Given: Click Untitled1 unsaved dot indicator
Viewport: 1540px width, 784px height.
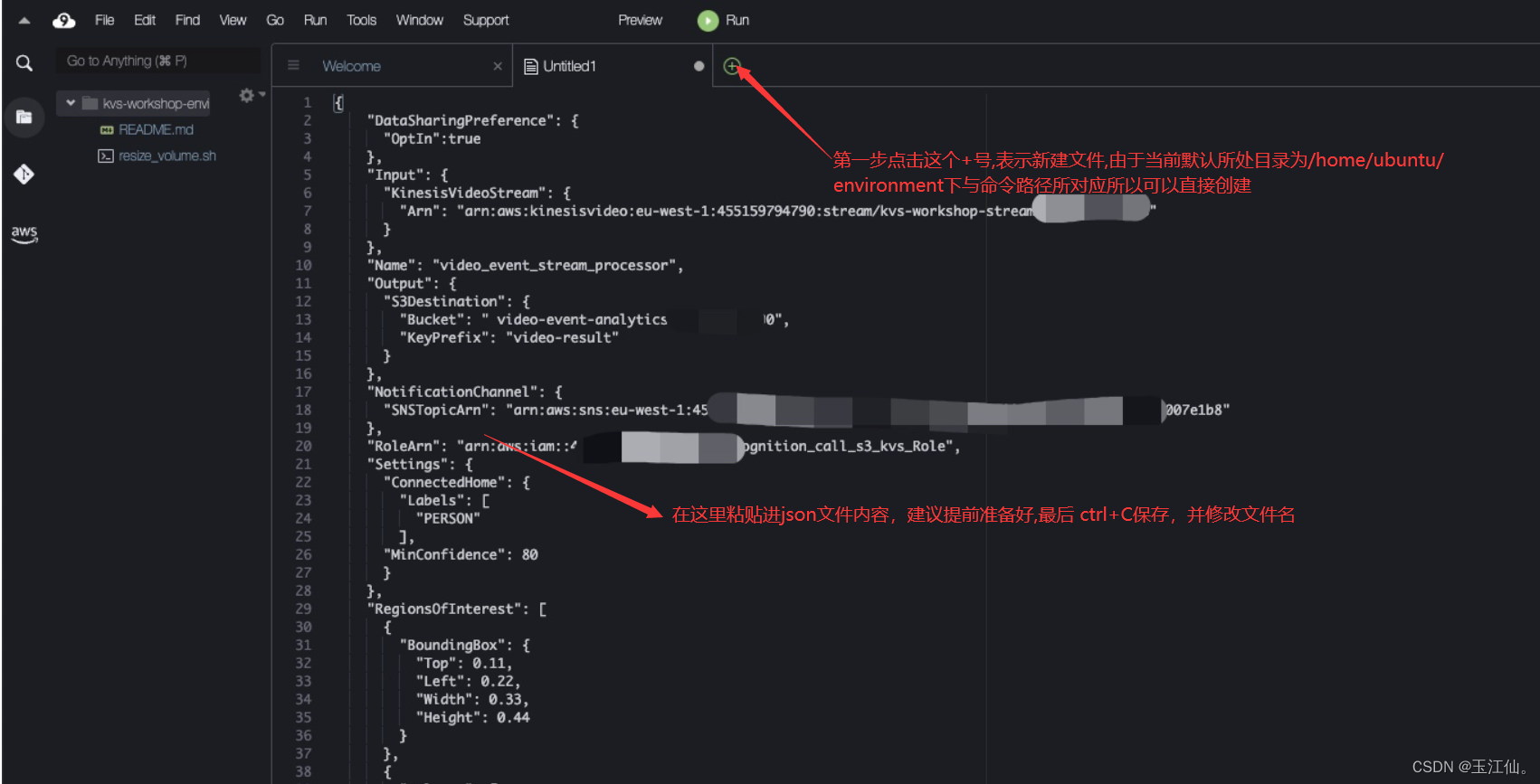Looking at the screenshot, I should 699,66.
